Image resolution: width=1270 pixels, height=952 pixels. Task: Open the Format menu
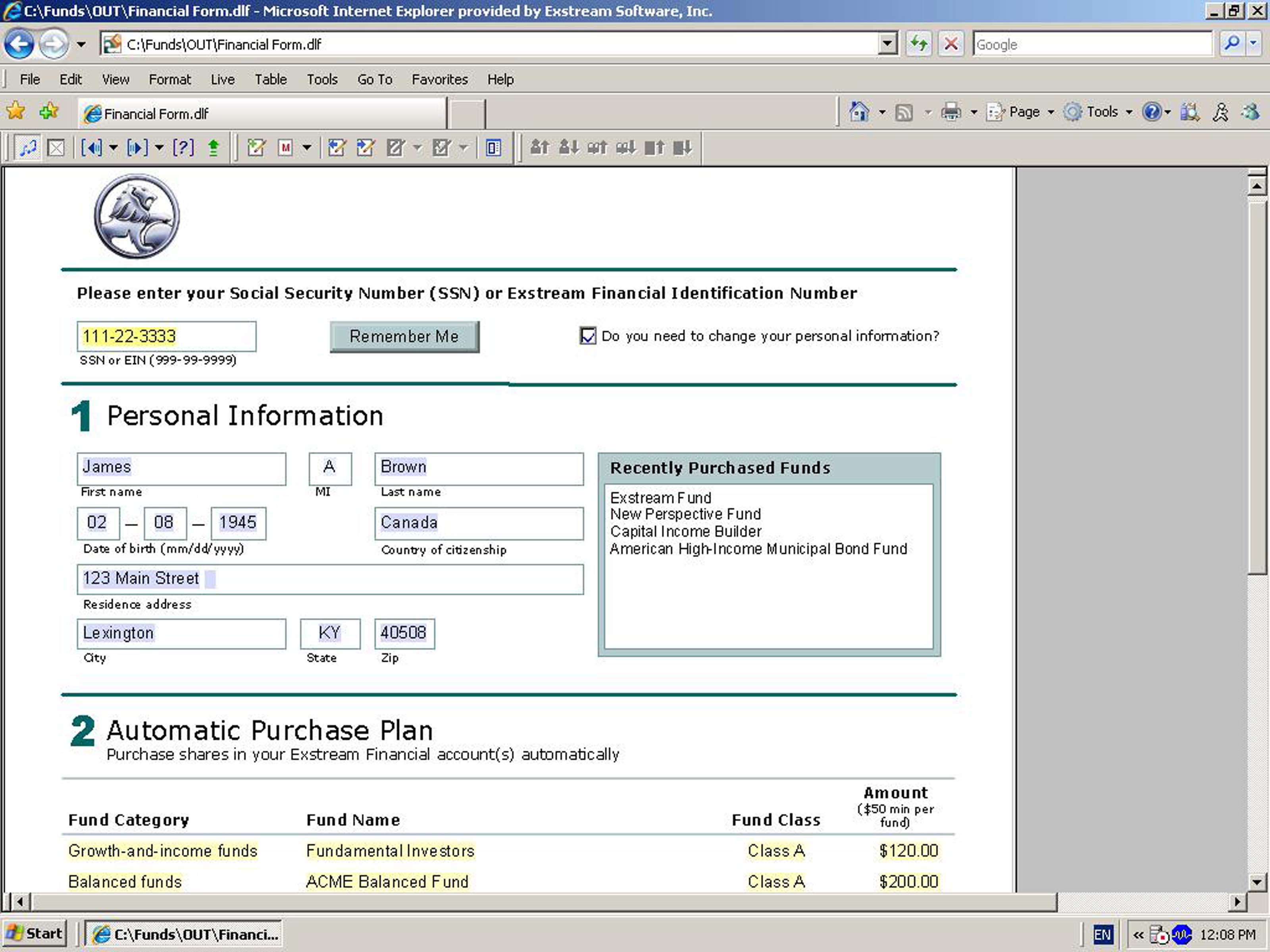click(169, 79)
